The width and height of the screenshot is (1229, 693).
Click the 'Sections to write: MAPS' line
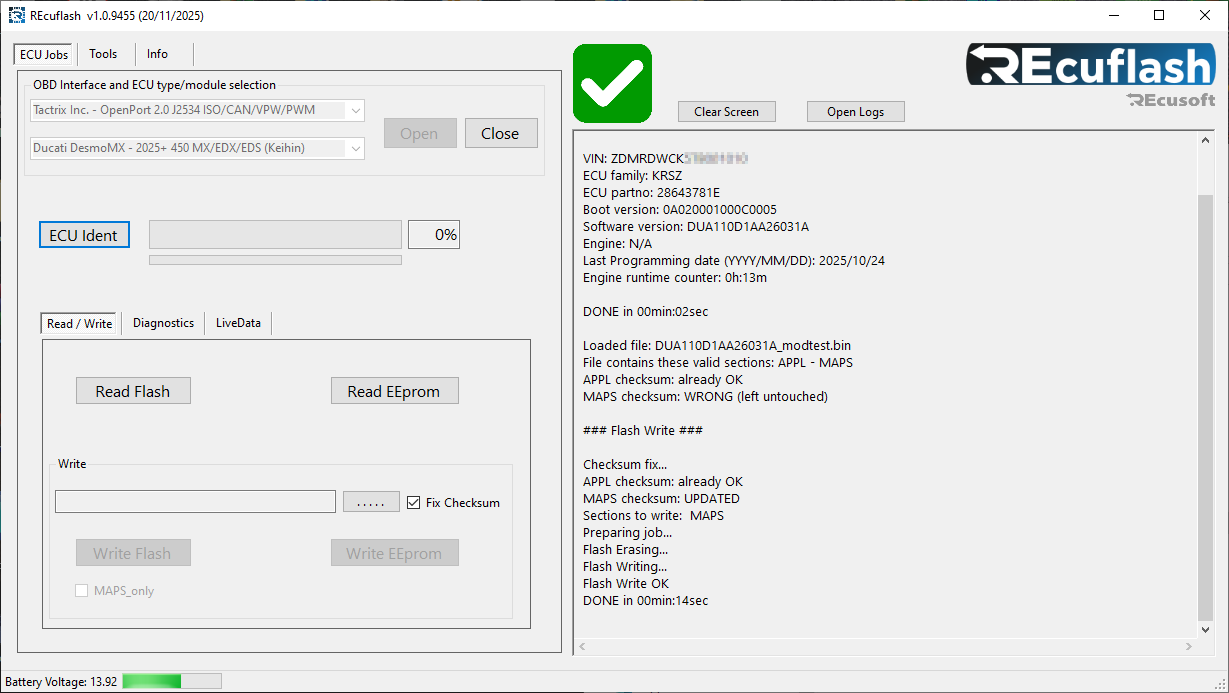pos(653,515)
